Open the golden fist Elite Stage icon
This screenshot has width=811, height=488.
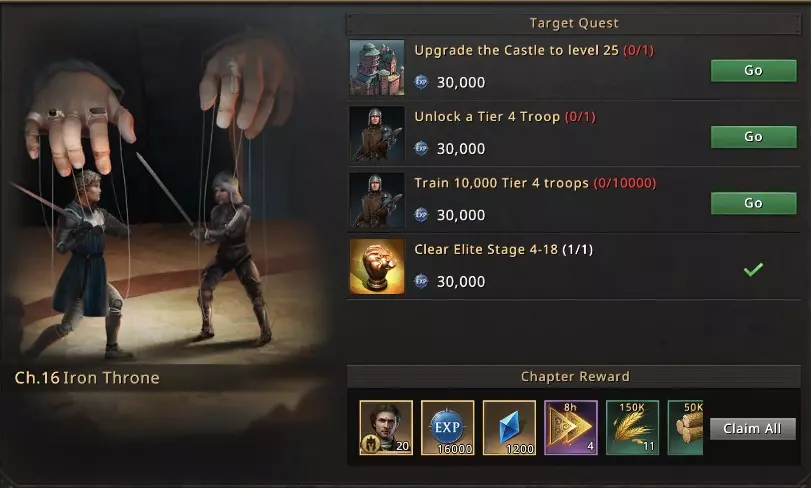tap(377, 267)
